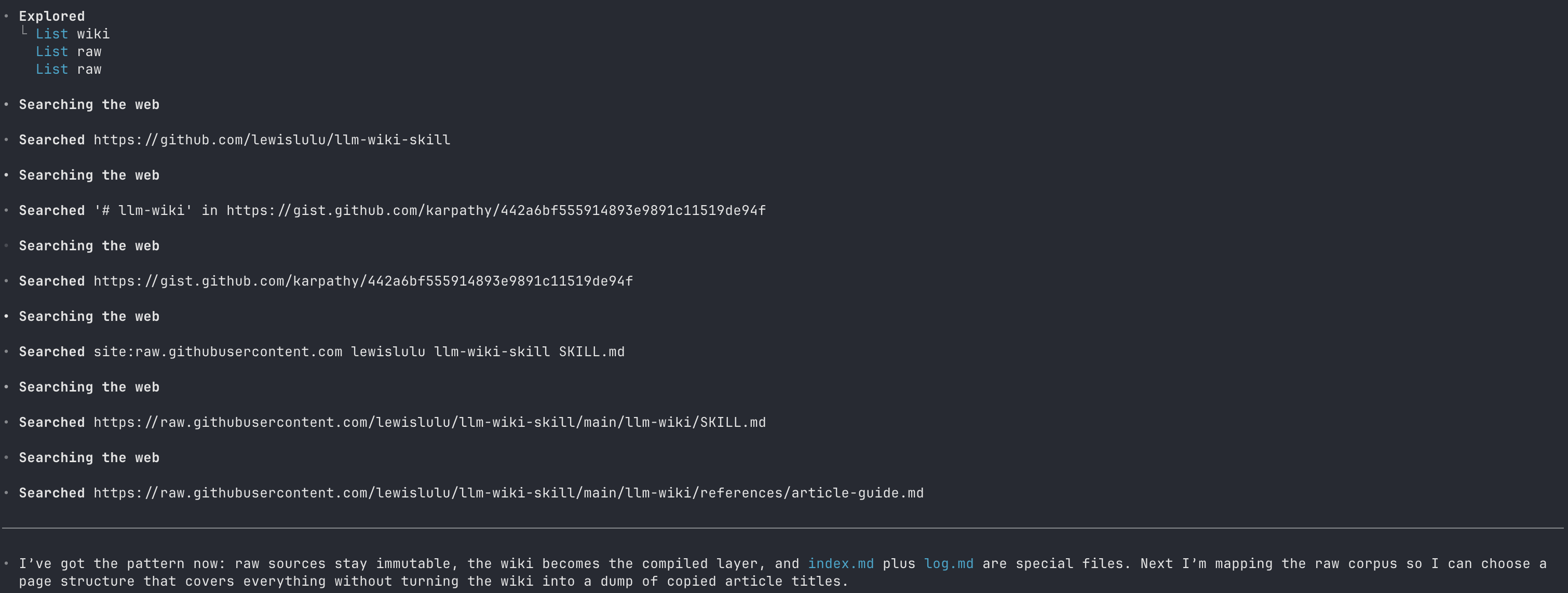The height and width of the screenshot is (593, 1568).
Task: Open the references/article-guide.md URL
Action: coord(508,493)
